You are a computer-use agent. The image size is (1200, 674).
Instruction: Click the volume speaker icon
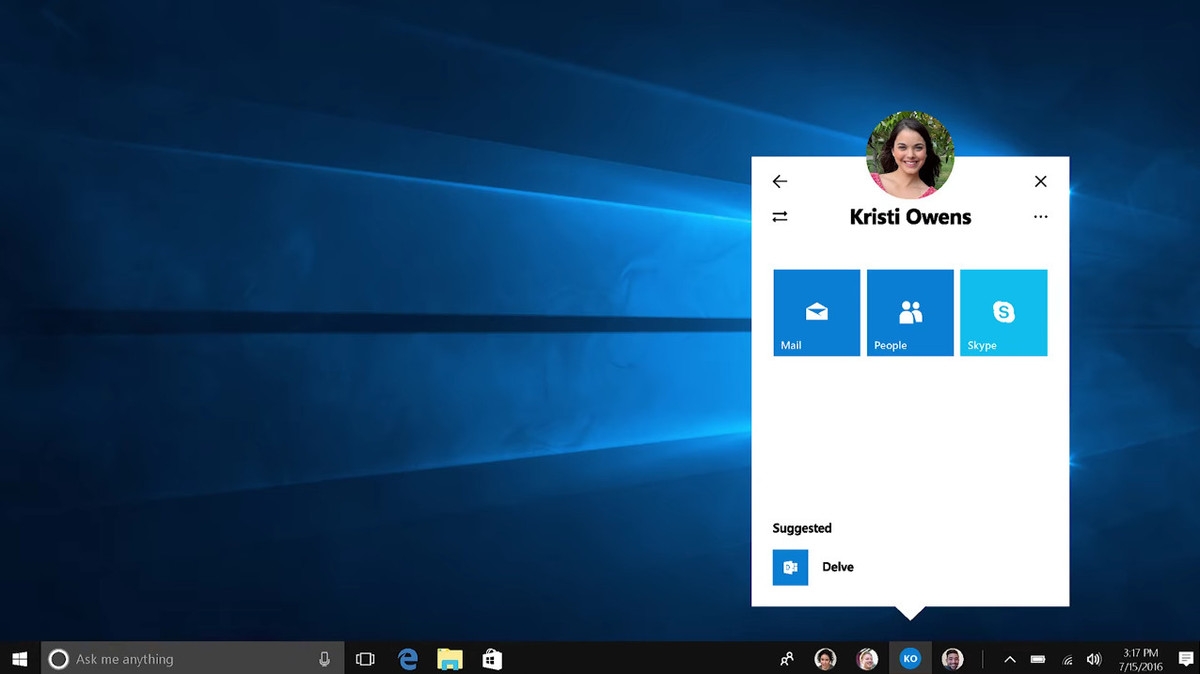1093,658
